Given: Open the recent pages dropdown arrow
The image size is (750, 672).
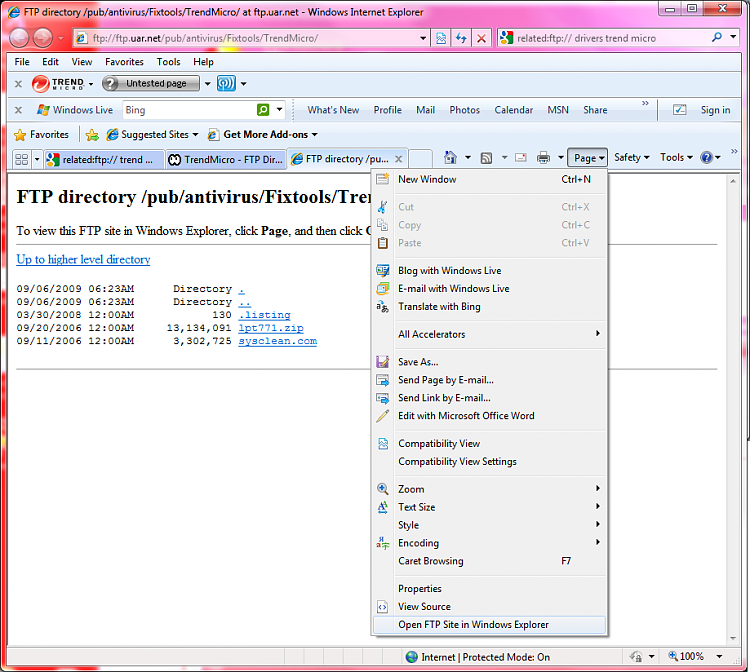Looking at the screenshot, I should pyautogui.click(x=60, y=38).
